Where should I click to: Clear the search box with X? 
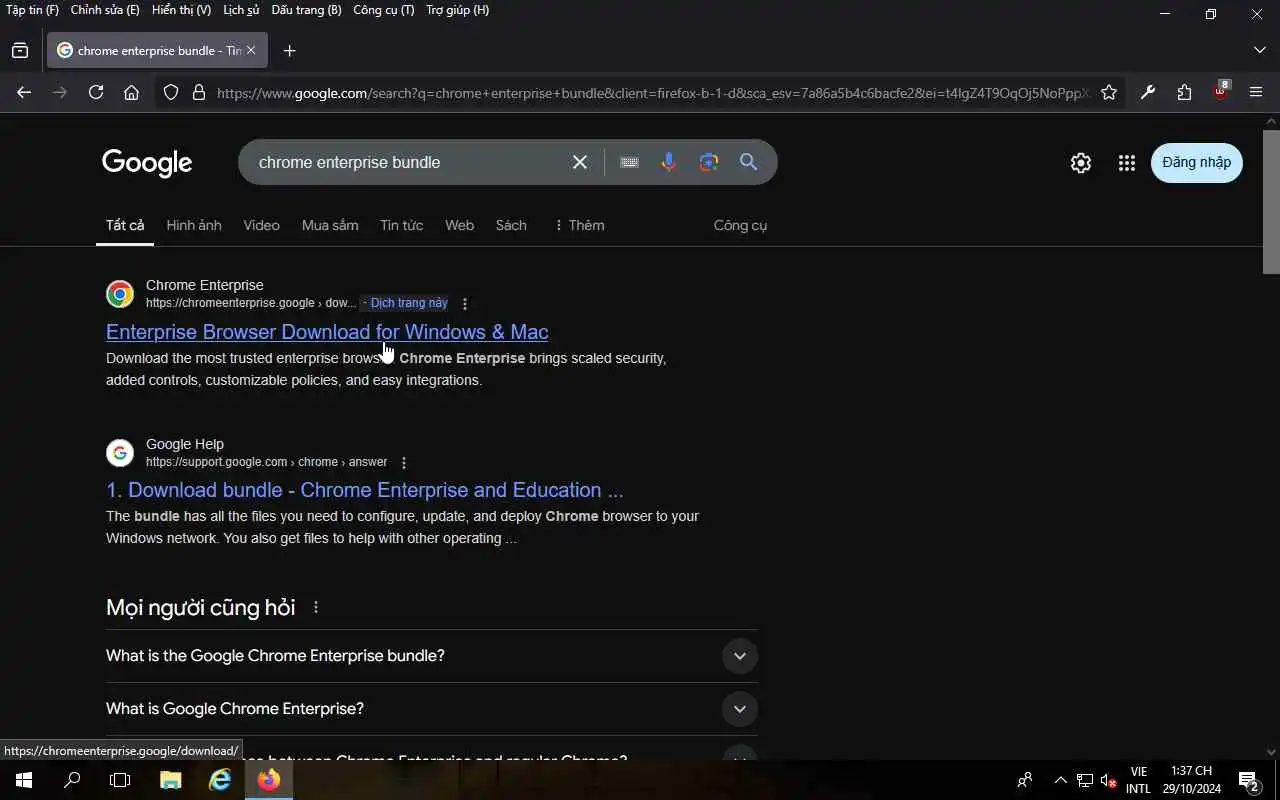pyautogui.click(x=579, y=162)
